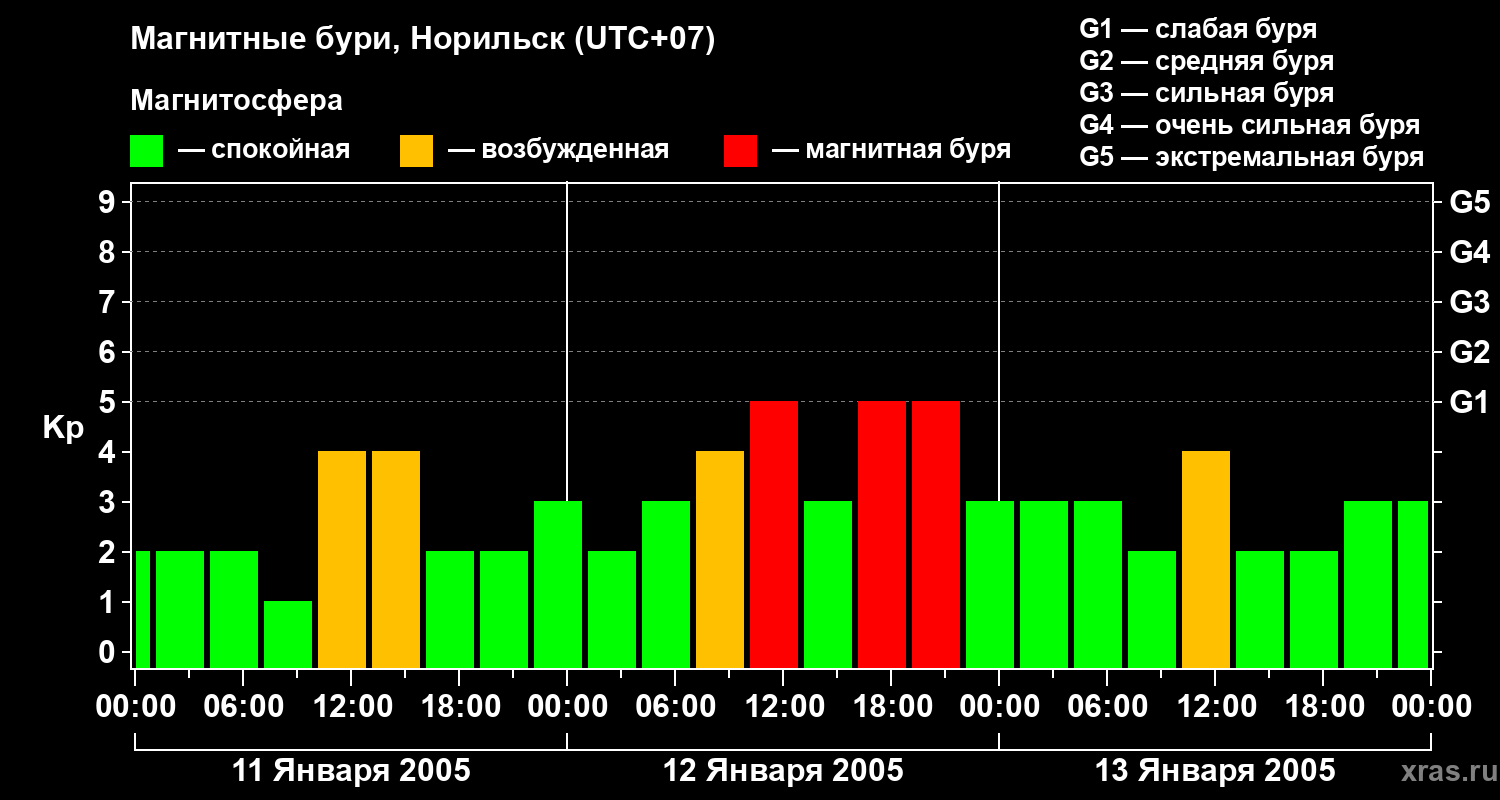The height and width of the screenshot is (800, 1500).
Task: Select the G1 label on the right axis
Action: click(1470, 402)
